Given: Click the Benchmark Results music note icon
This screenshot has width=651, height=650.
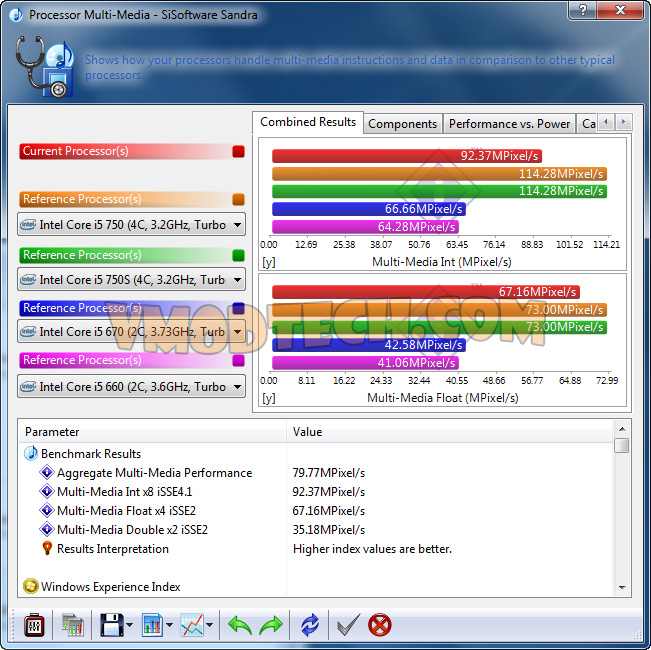Looking at the screenshot, I should point(31,453).
